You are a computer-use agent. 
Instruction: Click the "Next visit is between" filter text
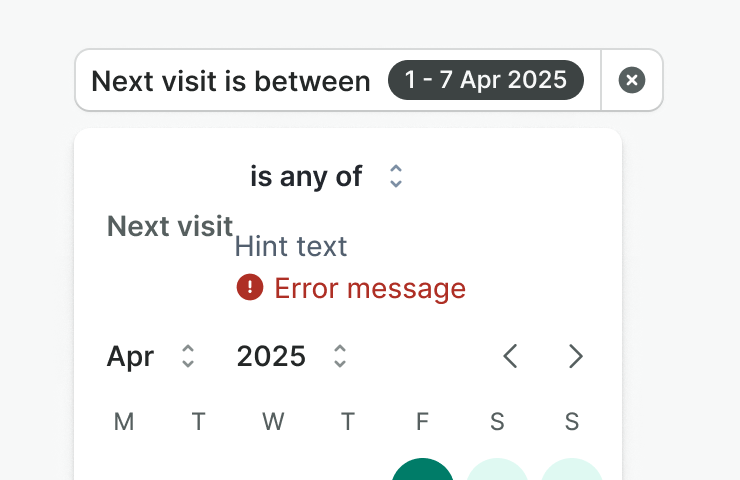click(x=231, y=81)
